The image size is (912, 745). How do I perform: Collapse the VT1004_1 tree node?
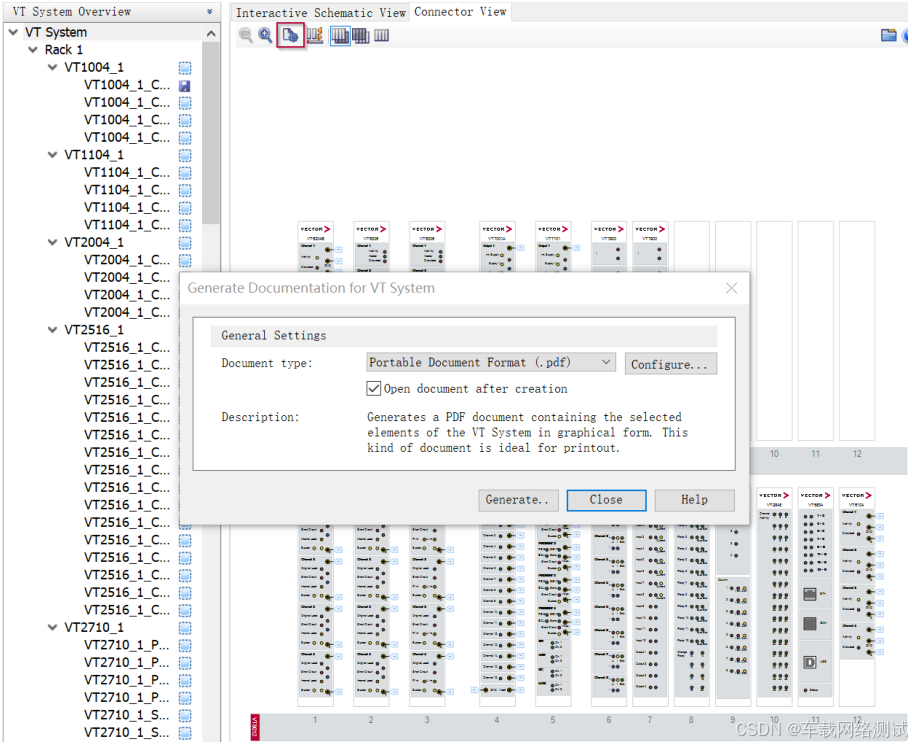tap(52, 67)
